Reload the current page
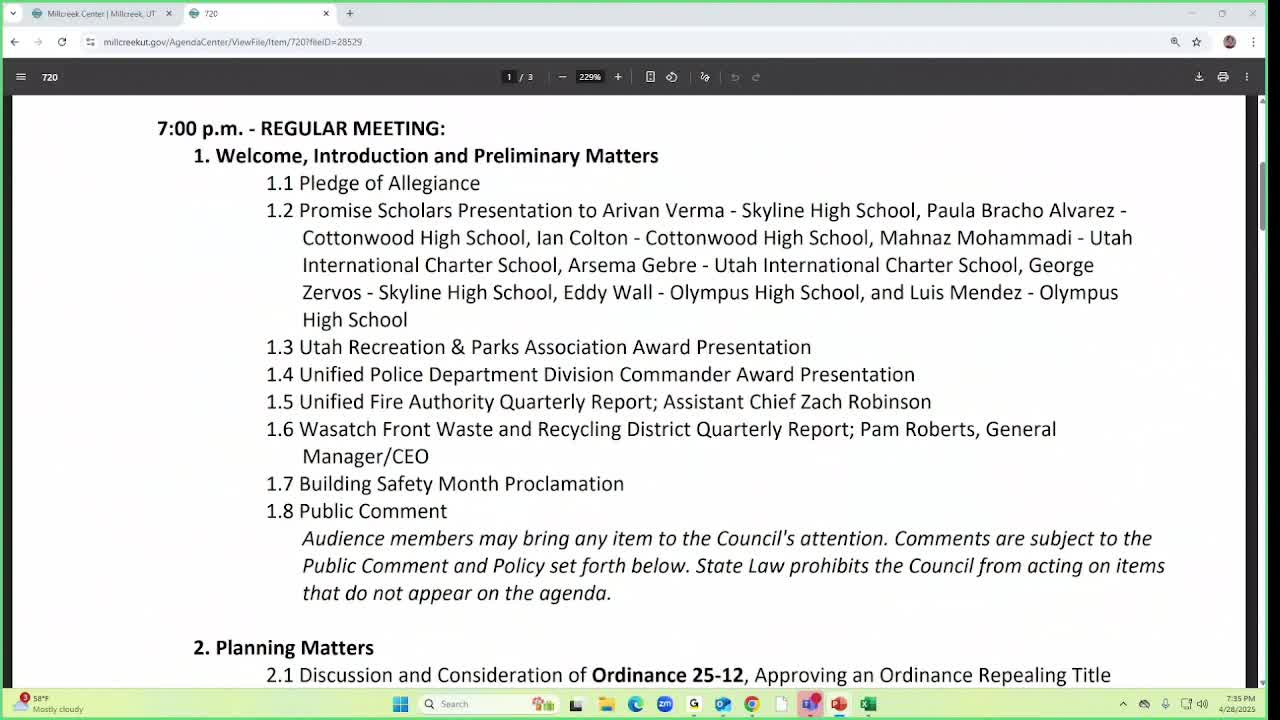This screenshot has width=1280, height=720. pyautogui.click(x=62, y=42)
